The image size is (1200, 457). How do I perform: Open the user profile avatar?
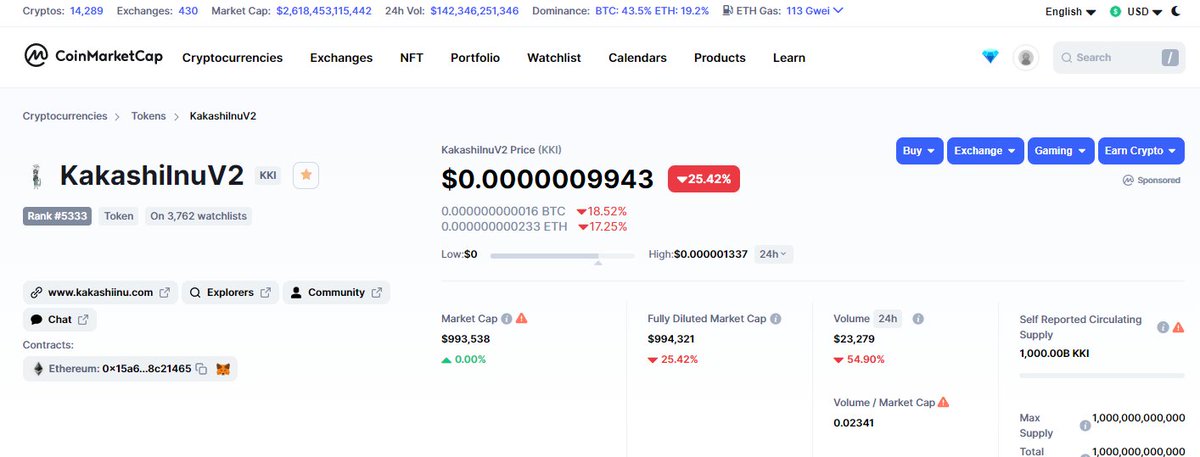pos(1025,58)
